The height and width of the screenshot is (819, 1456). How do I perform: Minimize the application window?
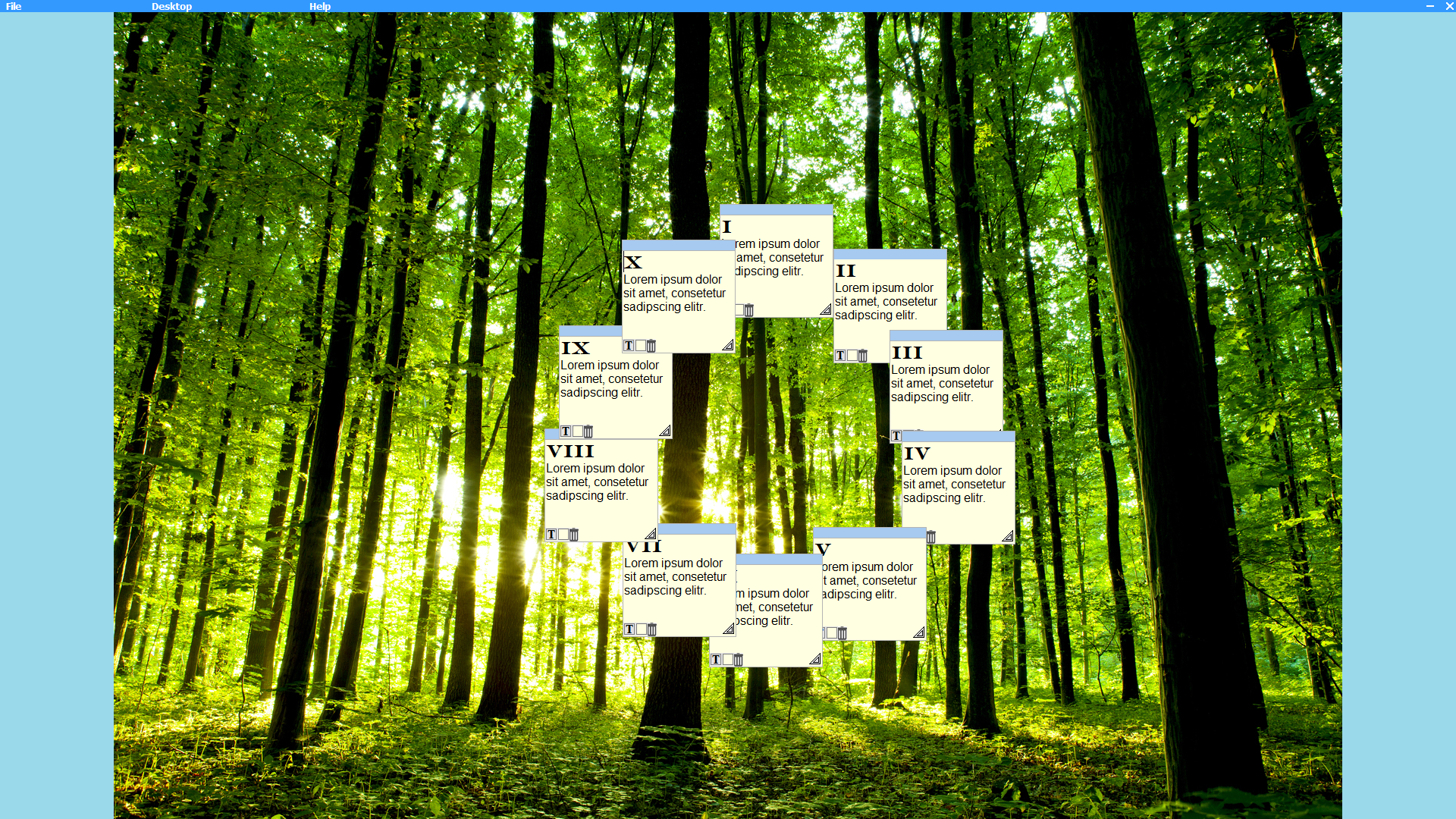pos(1429,6)
